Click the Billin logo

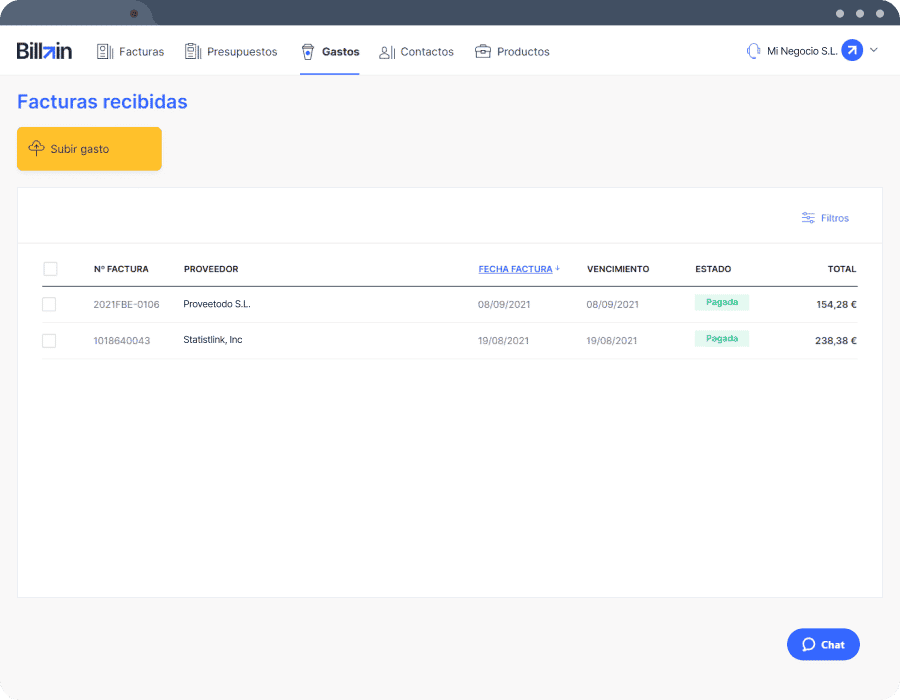click(44, 51)
